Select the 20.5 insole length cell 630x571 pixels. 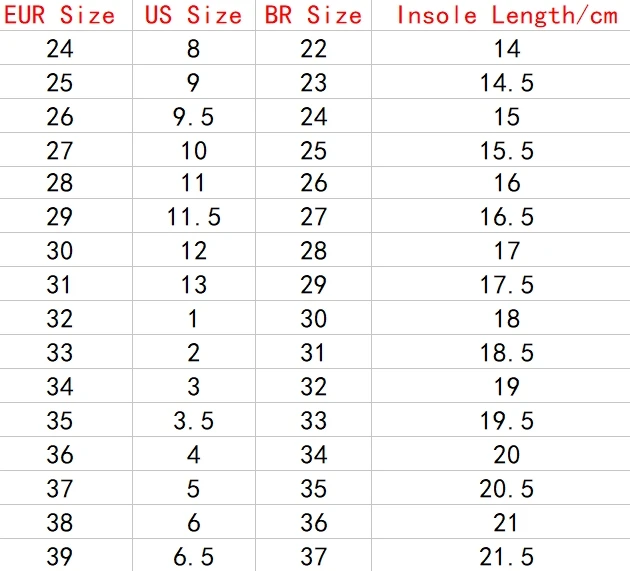(x=507, y=489)
